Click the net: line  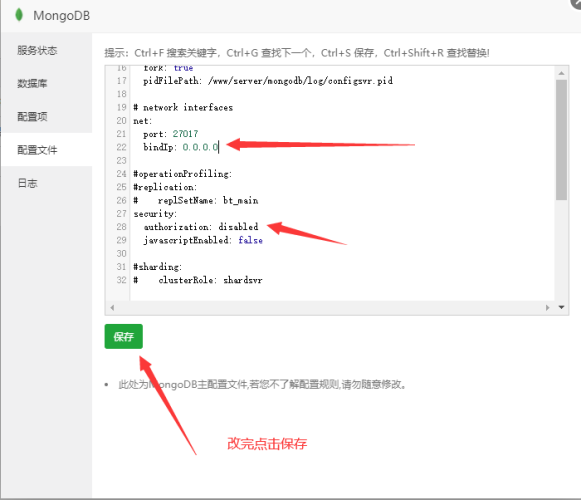(x=143, y=121)
